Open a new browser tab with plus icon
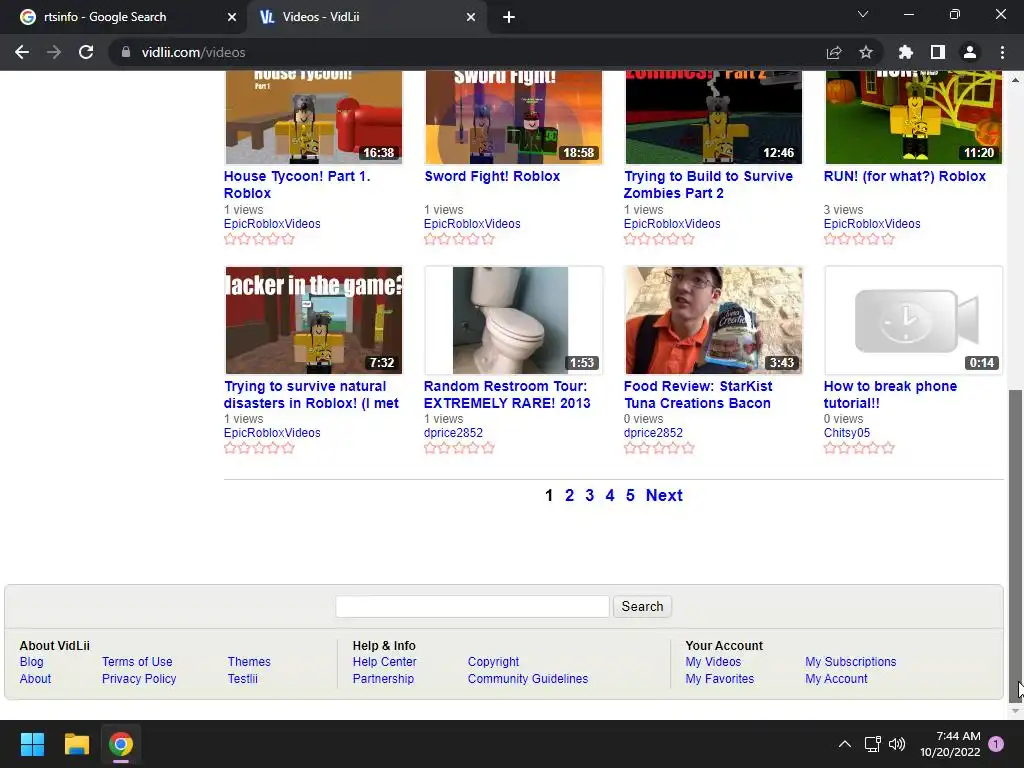 [x=509, y=18]
